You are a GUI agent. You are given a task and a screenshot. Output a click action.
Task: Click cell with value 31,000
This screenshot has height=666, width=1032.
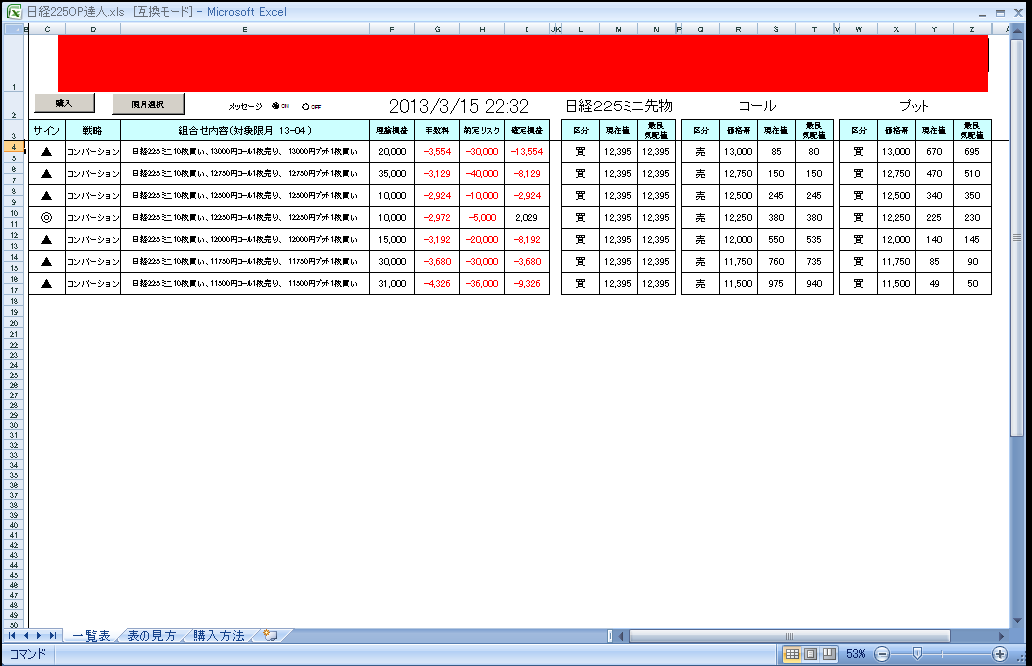392,284
